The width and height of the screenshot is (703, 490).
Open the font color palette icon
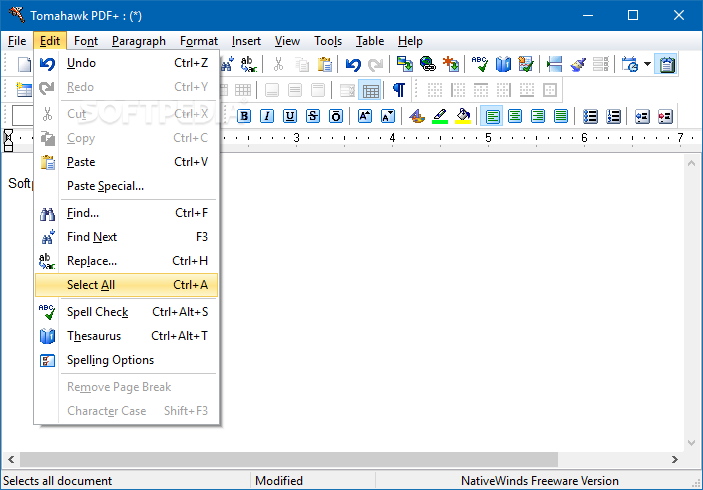point(417,116)
